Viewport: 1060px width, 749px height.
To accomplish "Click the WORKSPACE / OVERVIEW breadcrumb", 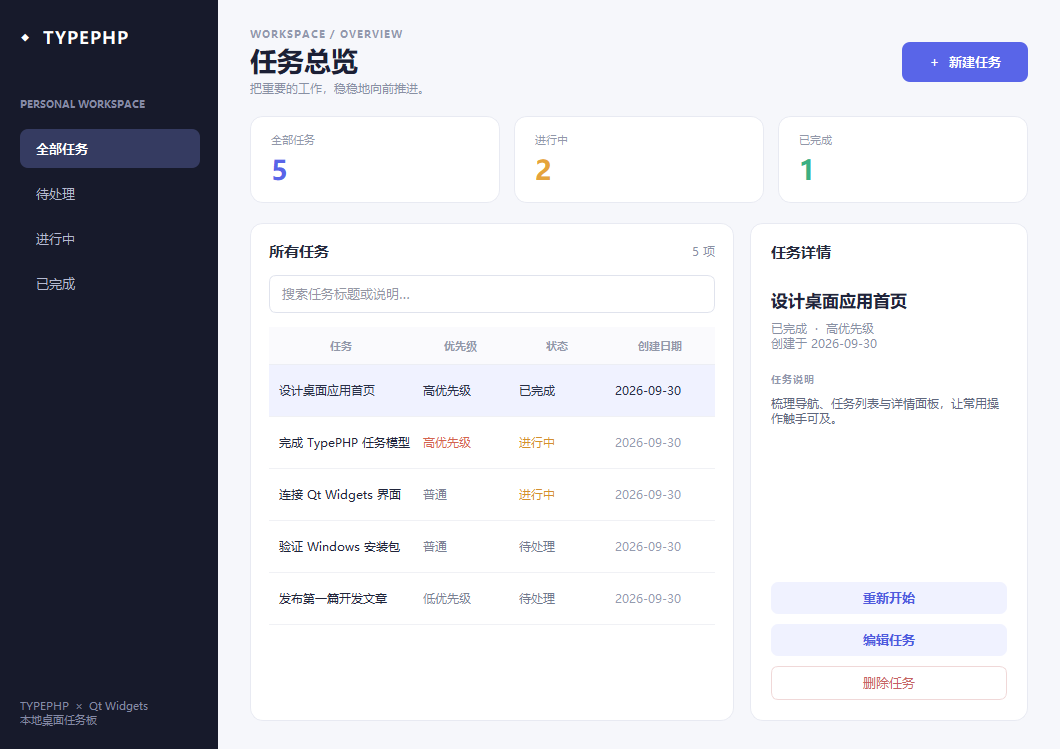I will (x=326, y=34).
